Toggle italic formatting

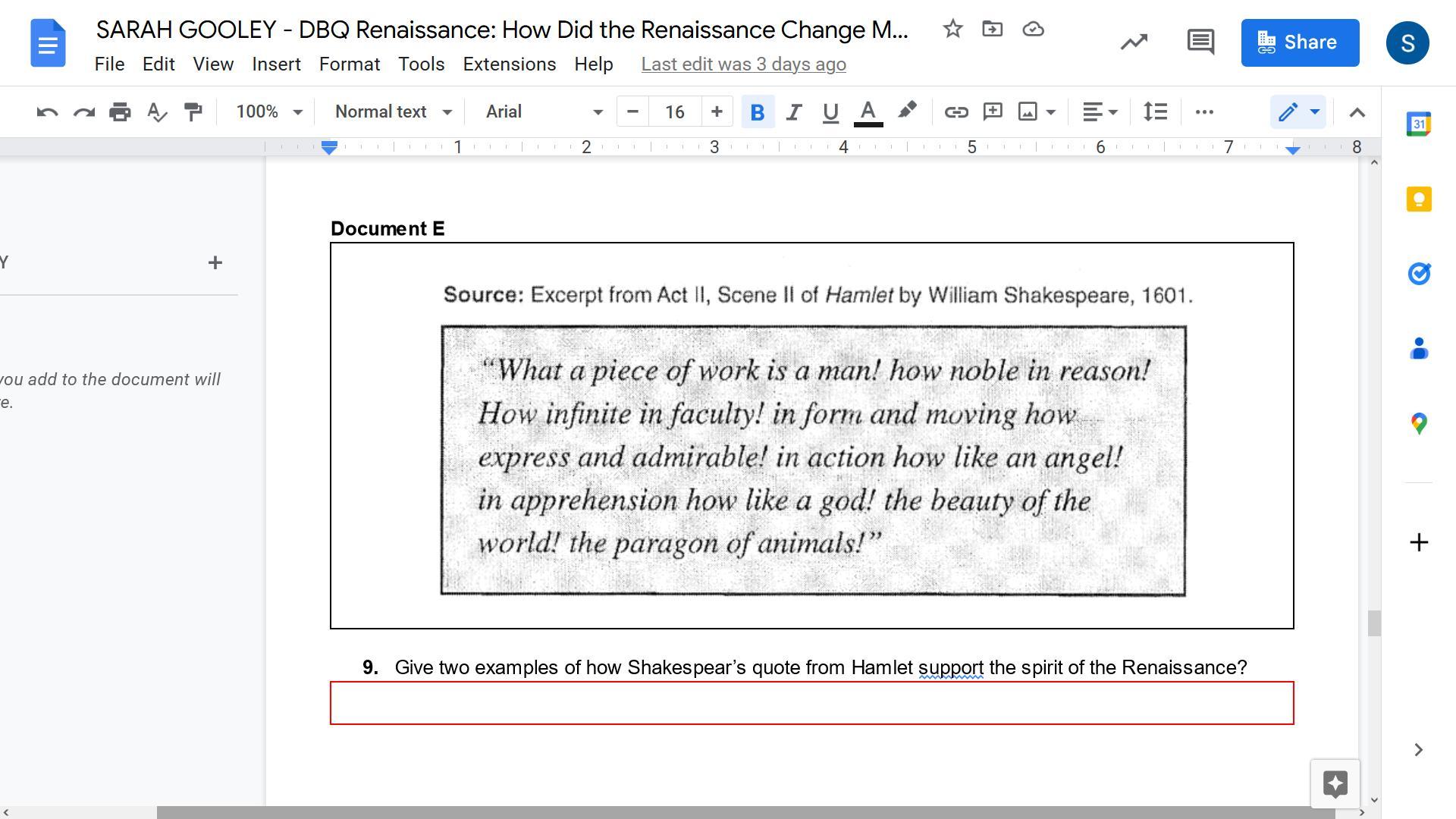(793, 112)
